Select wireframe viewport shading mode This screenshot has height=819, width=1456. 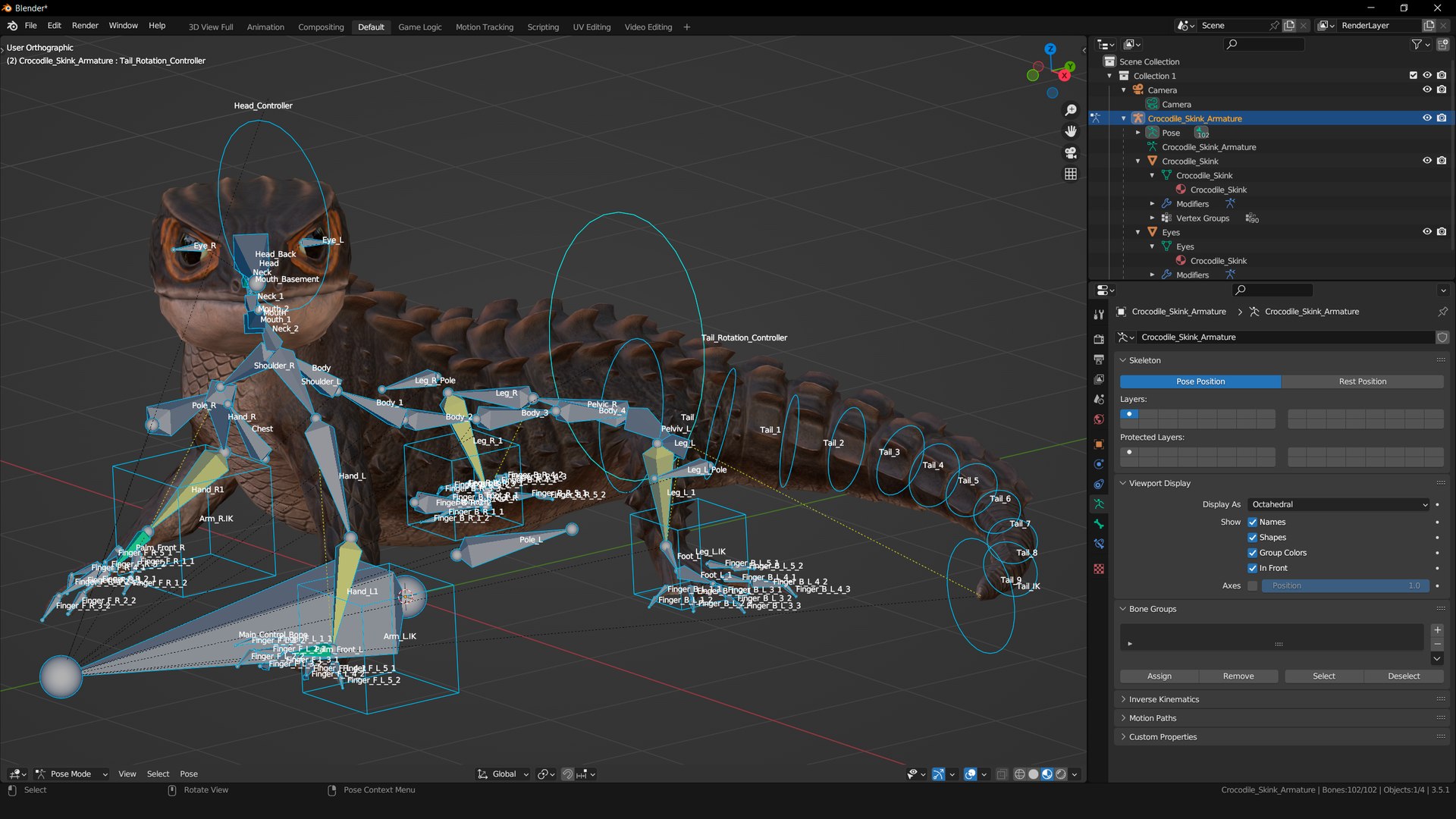click(1019, 774)
